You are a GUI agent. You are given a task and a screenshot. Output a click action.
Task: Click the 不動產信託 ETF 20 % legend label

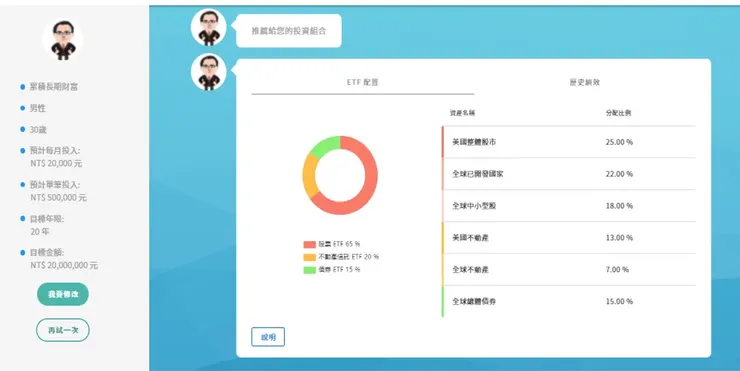tap(349, 257)
